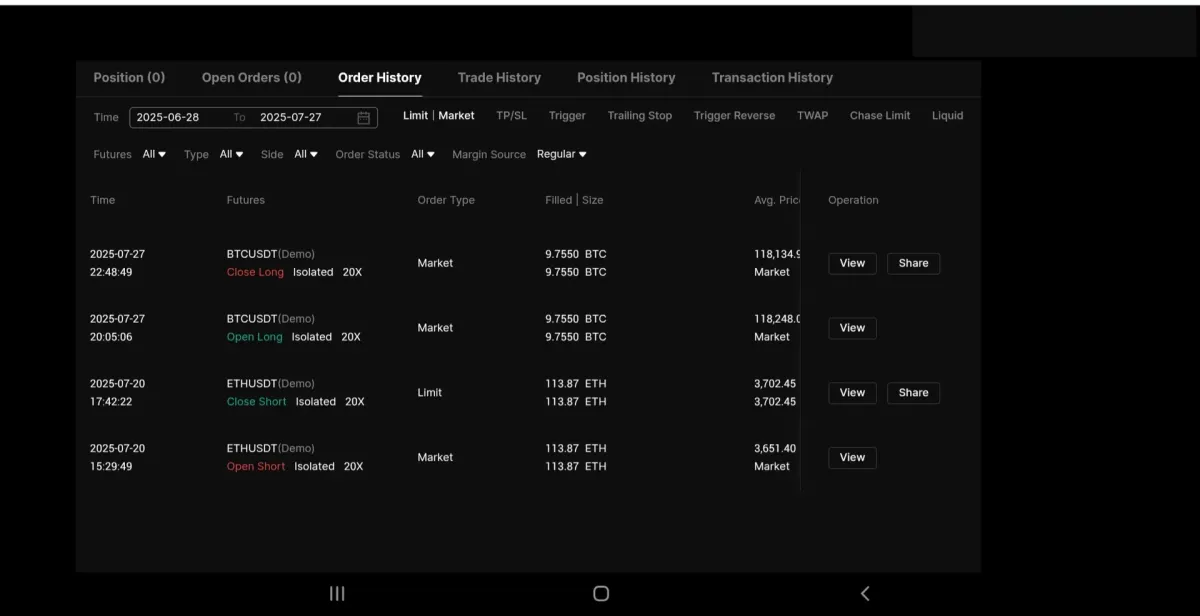Tap the Android recent apps icon
This screenshot has width=1200, height=616.
click(x=337, y=593)
